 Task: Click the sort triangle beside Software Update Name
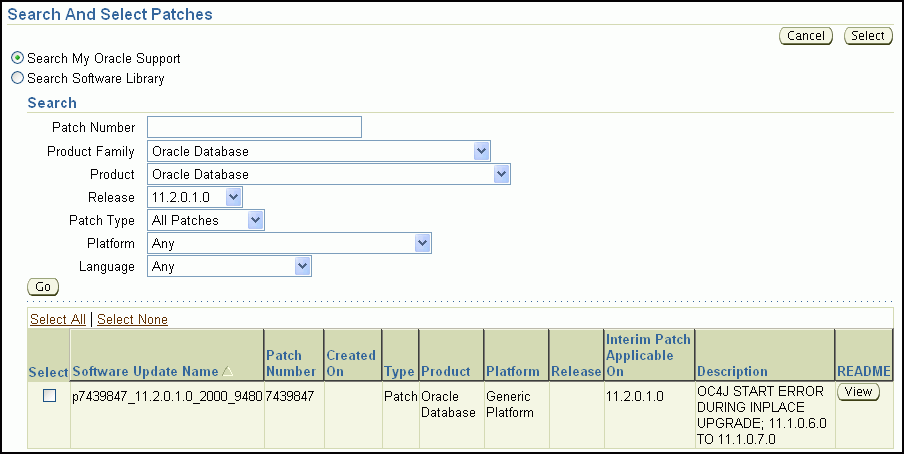point(228,372)
